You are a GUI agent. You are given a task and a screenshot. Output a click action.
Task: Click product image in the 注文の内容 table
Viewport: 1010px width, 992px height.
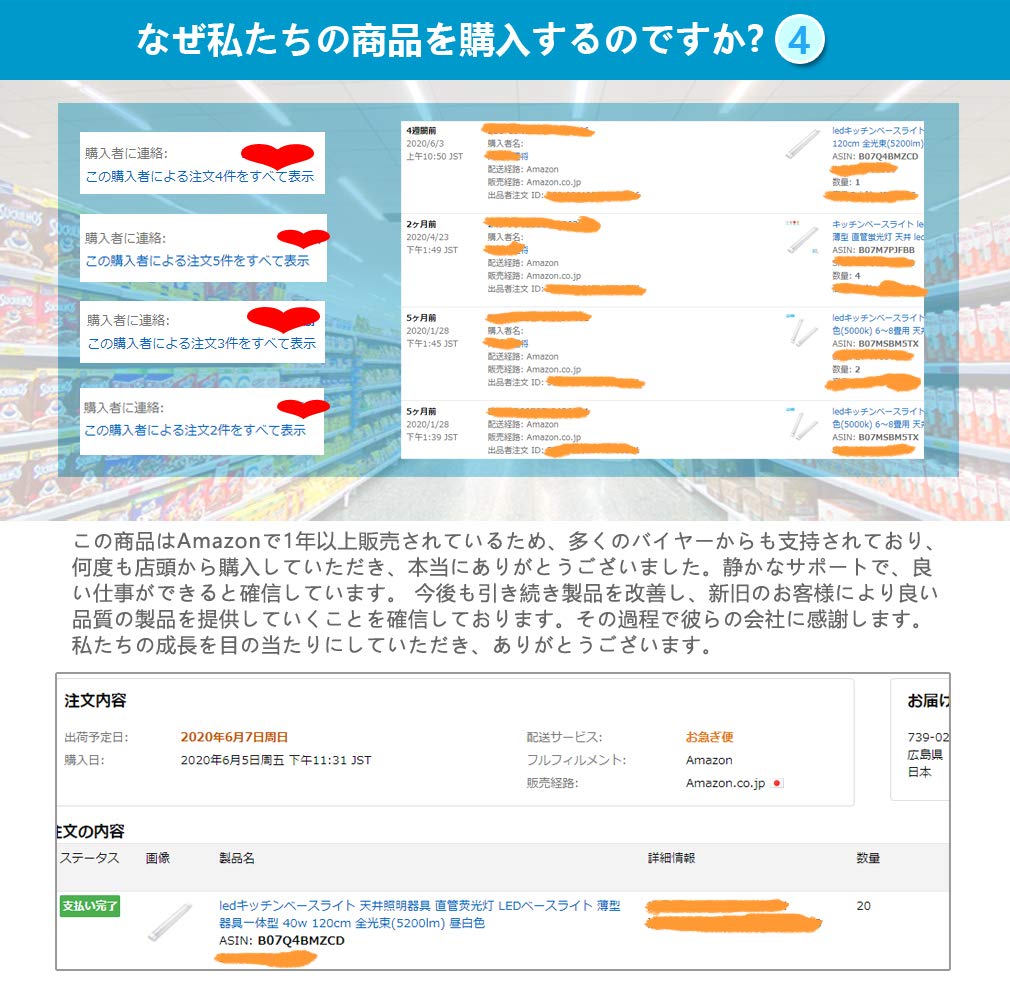[x=170, y=922]
